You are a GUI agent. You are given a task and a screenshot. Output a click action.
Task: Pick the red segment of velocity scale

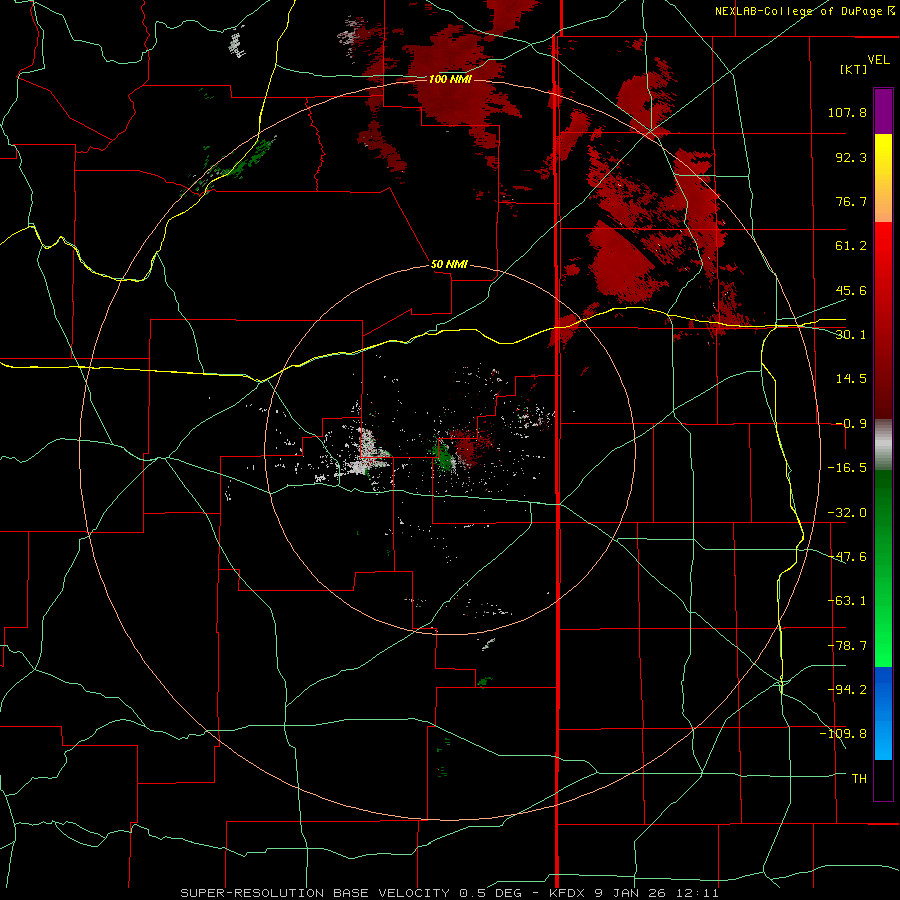click(x=883, y=320)
